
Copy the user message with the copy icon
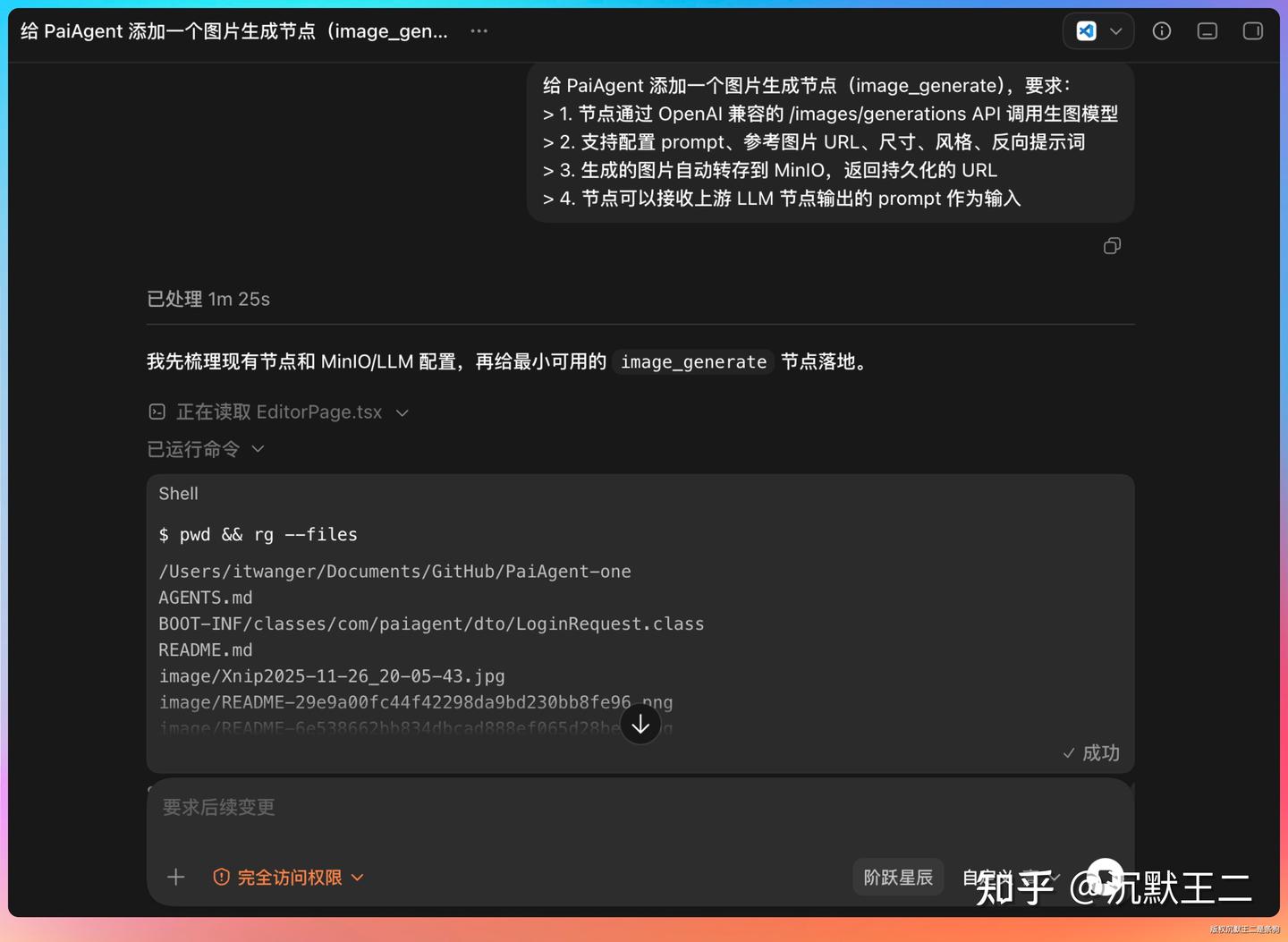point(1112,246)
